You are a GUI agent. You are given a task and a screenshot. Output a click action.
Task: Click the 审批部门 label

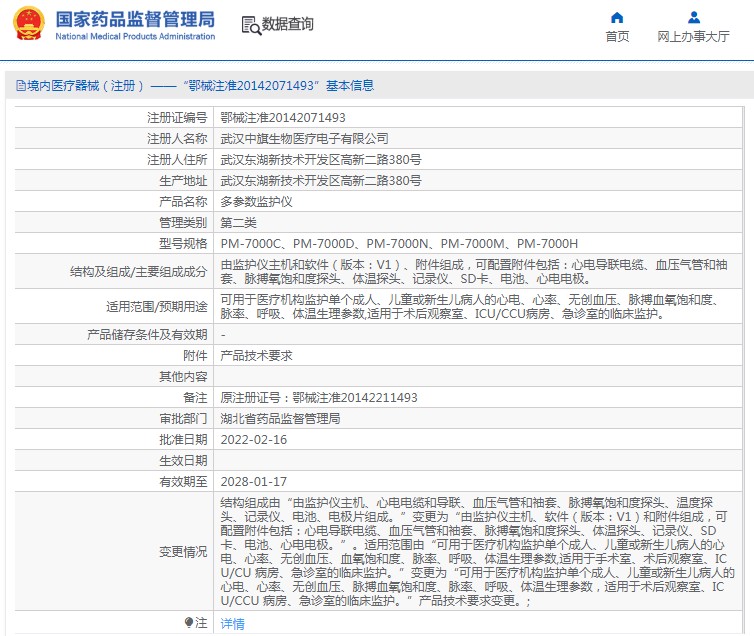183,419
